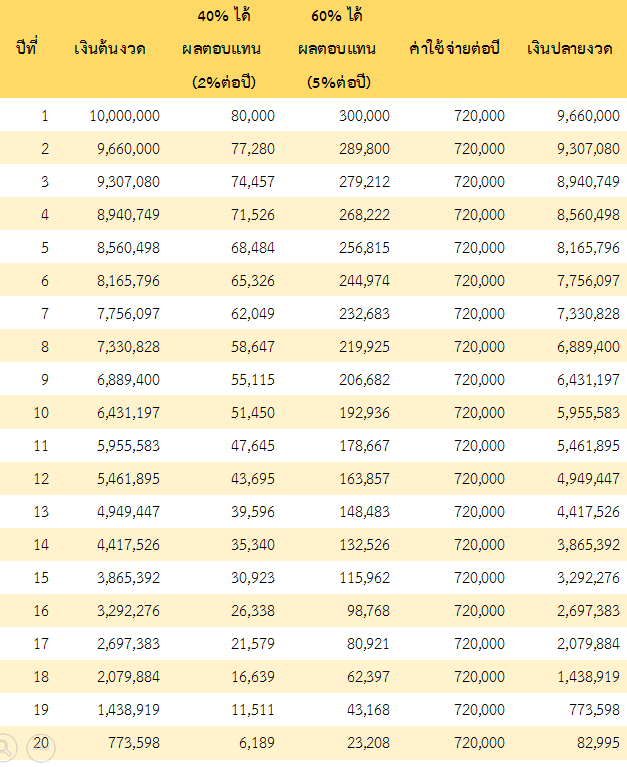
Task: Click the circular icon behind year 20
Action: click(x=41, y=746)
